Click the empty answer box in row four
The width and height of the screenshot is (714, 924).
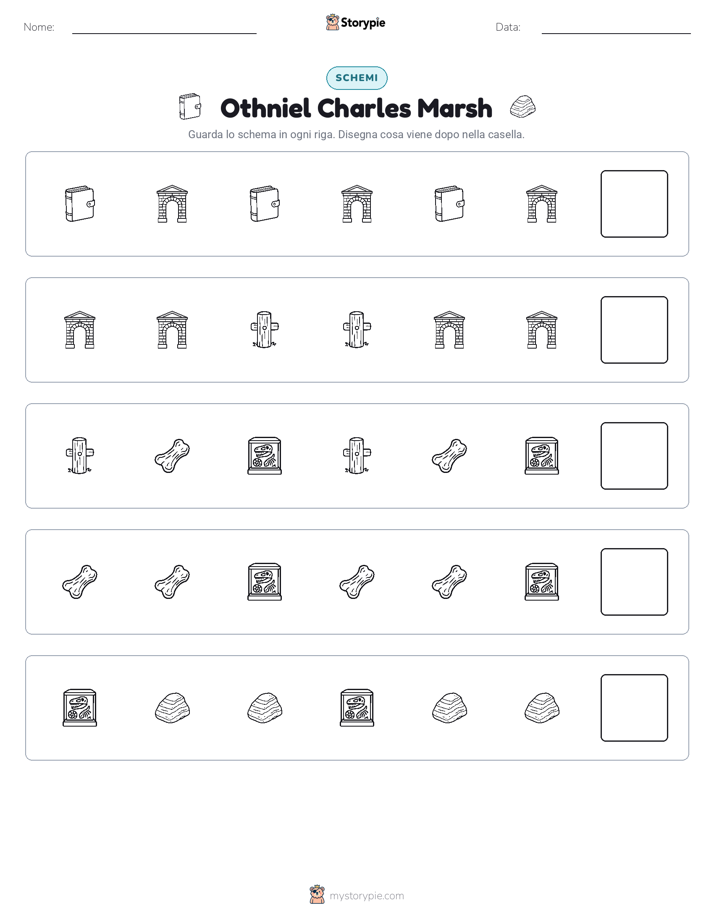(634, 582)
